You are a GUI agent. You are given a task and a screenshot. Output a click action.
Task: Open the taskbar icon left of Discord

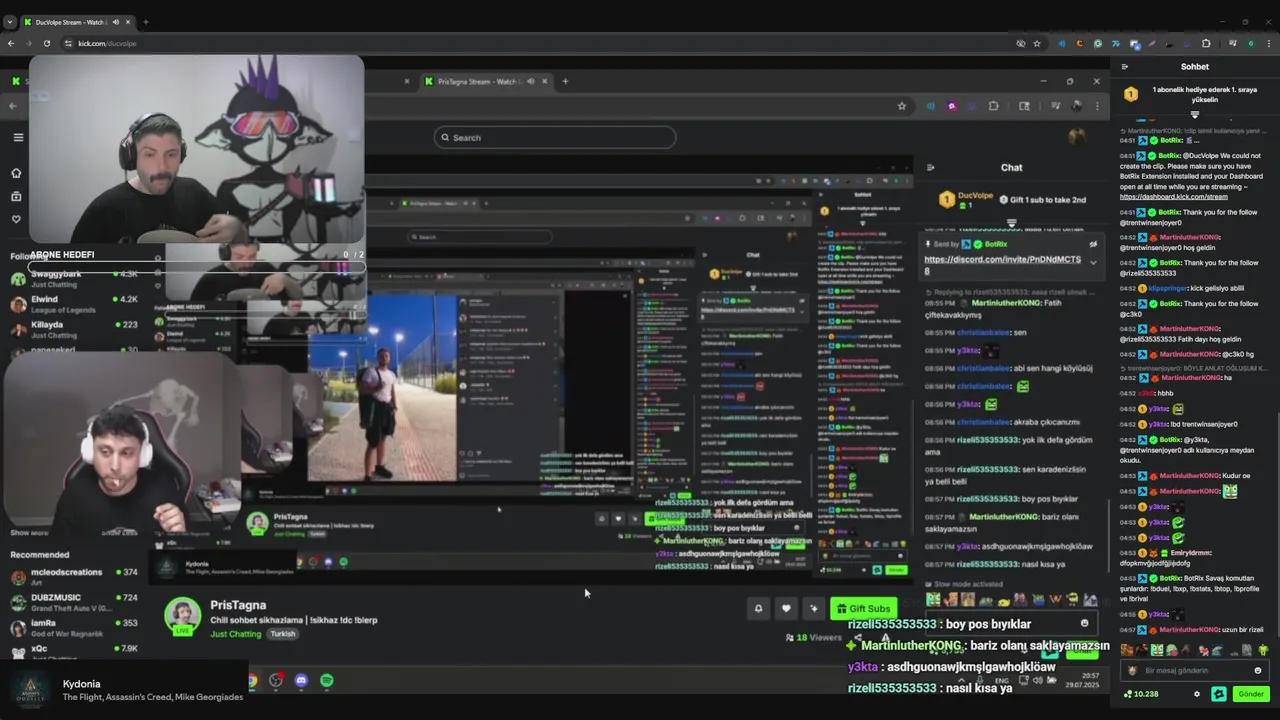pos(276,680)
